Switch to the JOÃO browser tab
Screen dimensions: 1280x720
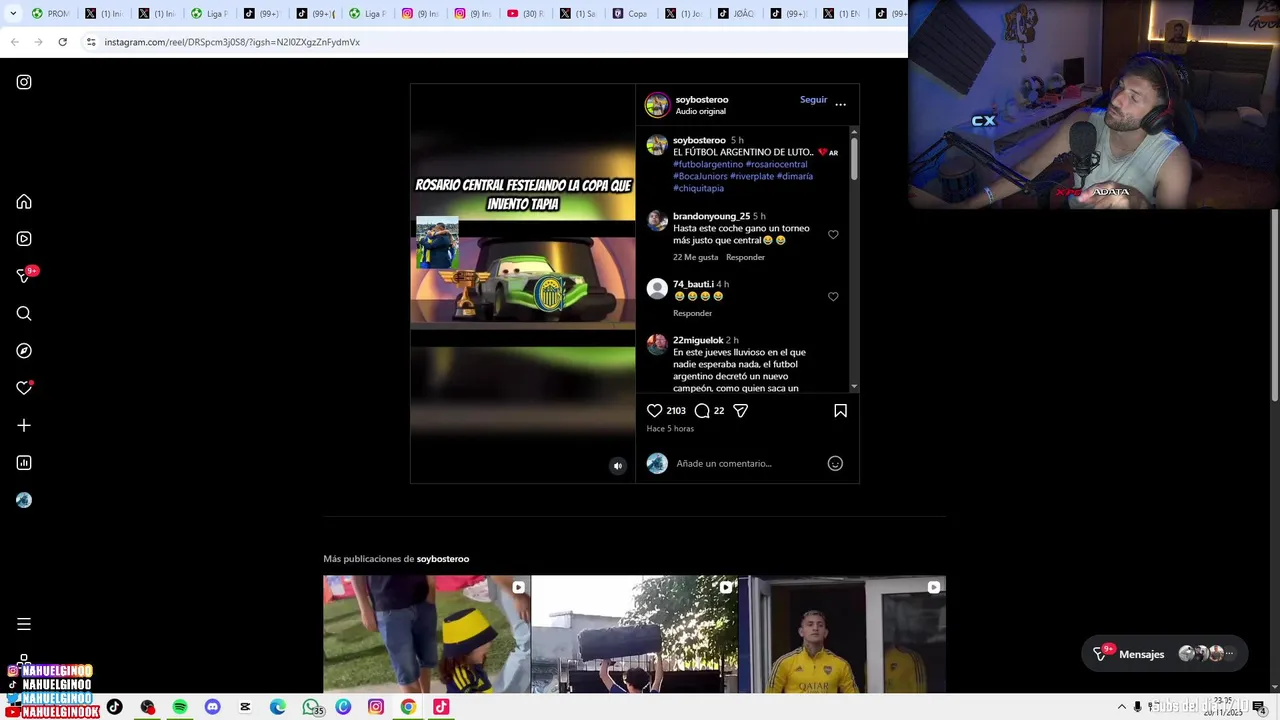(x=738, y=13)
